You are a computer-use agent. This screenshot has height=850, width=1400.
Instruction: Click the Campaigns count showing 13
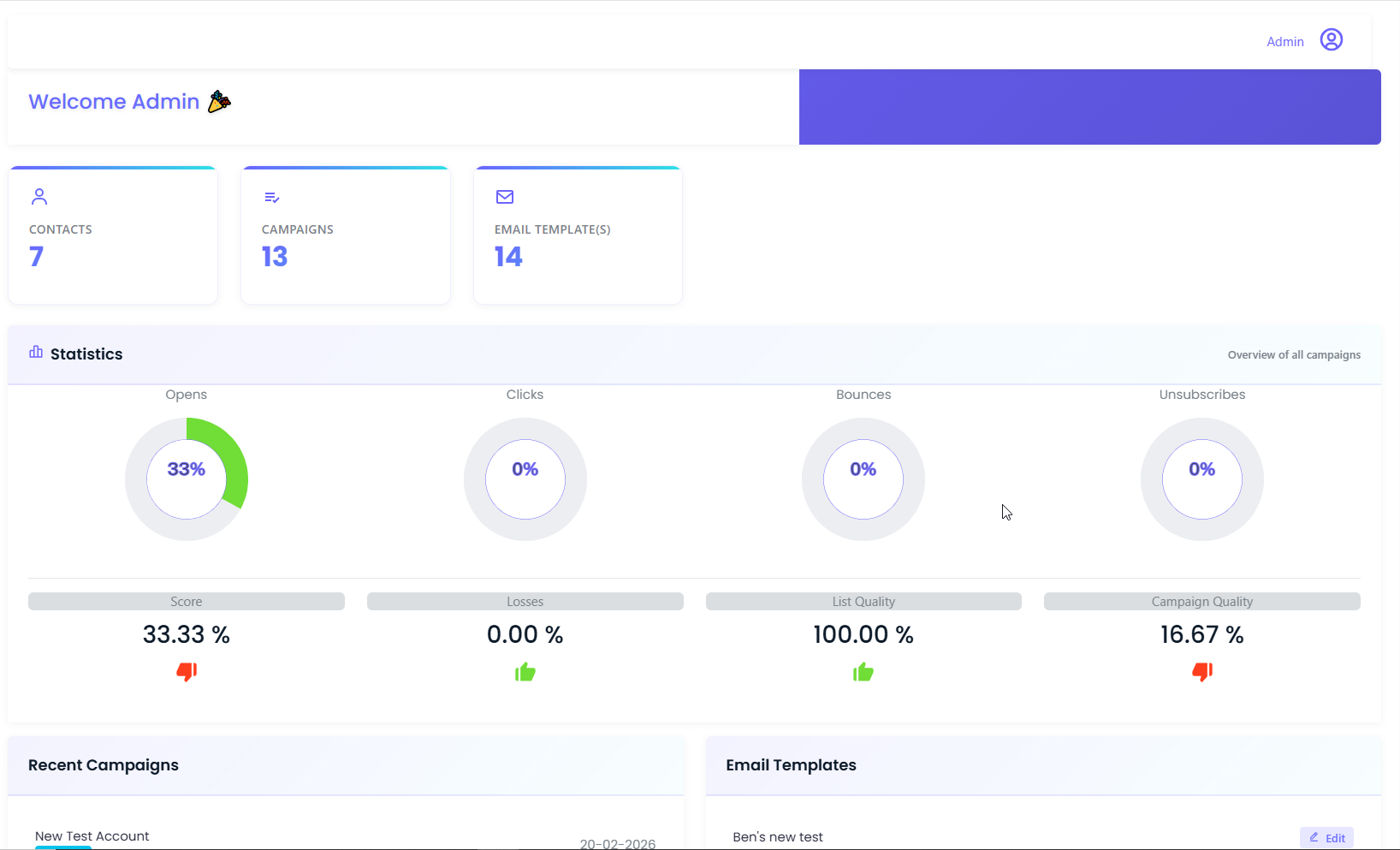point(274,256)
